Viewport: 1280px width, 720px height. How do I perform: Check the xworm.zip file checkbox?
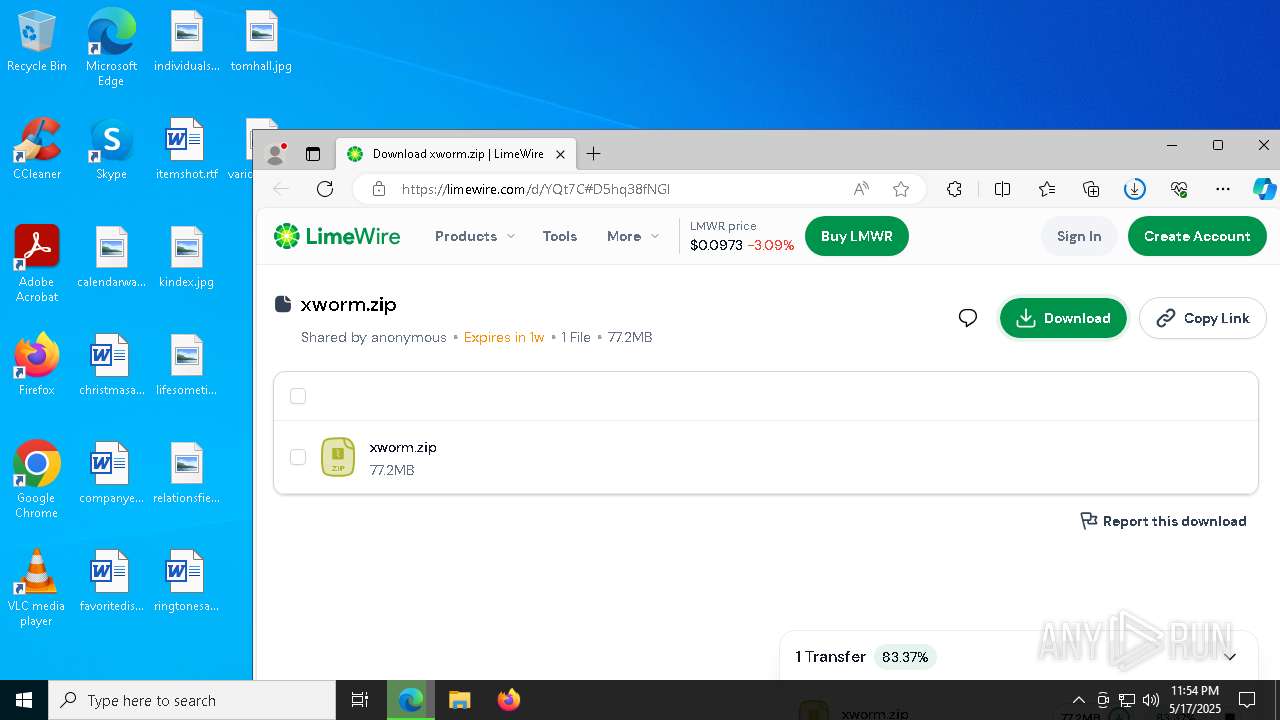pyautogui.click(x=298, y=457)
